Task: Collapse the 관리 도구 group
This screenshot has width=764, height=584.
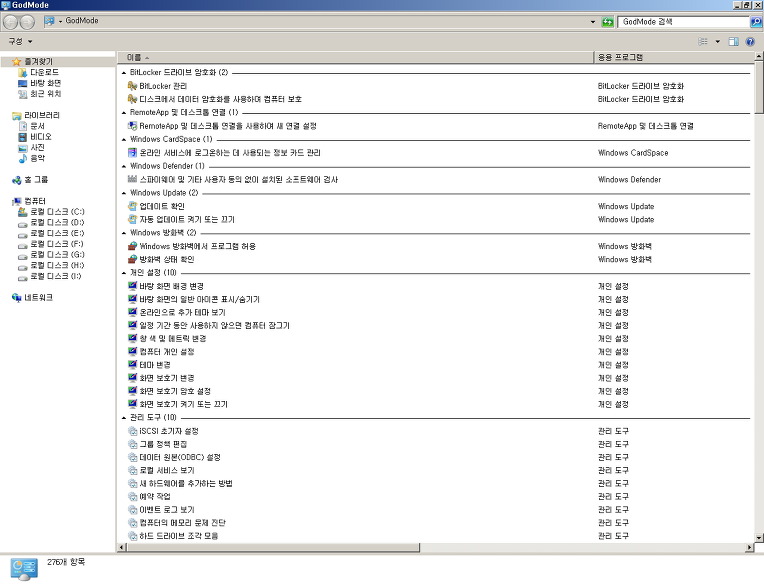Action: [x=124, y=417]
